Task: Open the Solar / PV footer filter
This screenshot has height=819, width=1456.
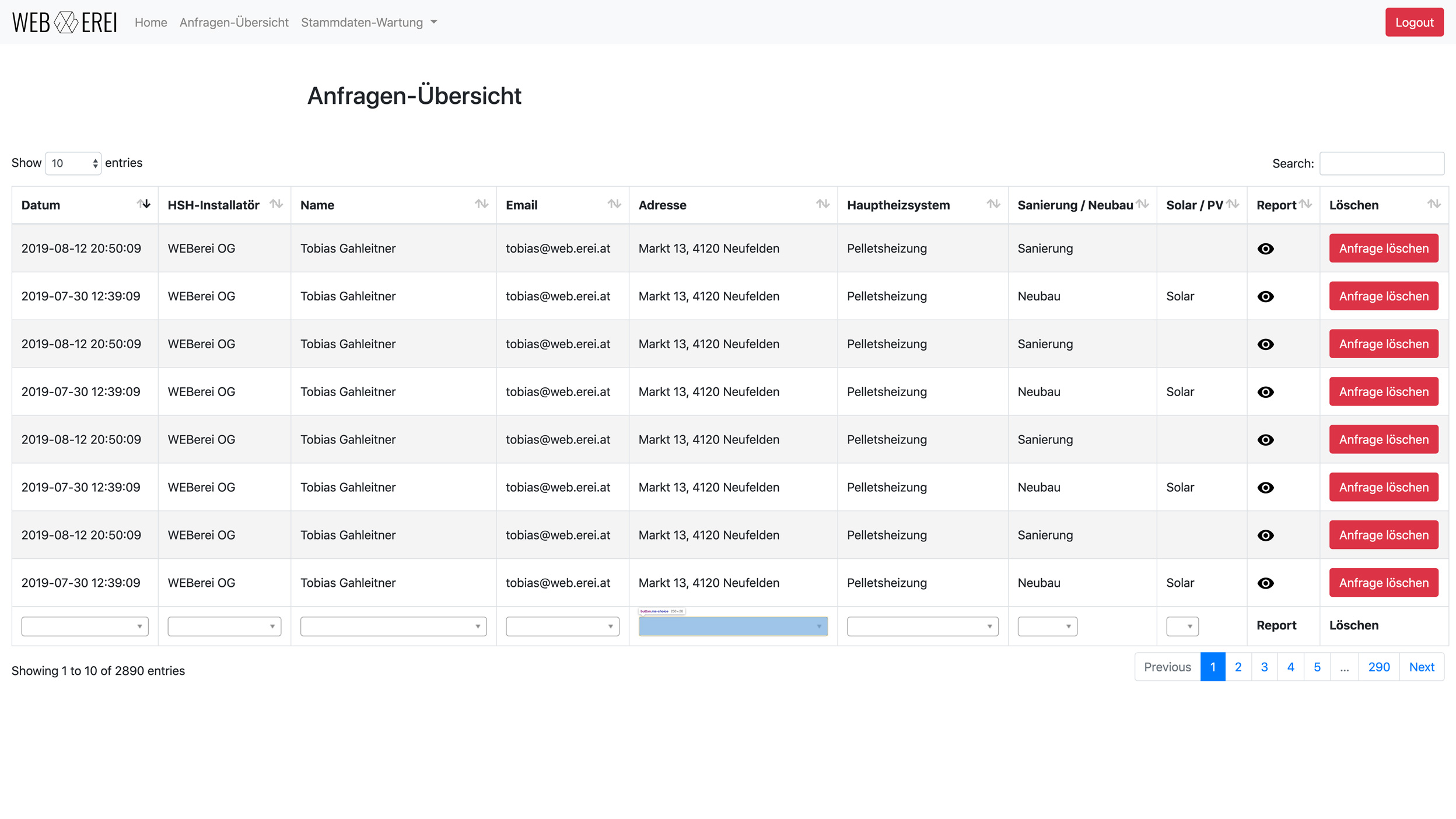Action: 1182,626
